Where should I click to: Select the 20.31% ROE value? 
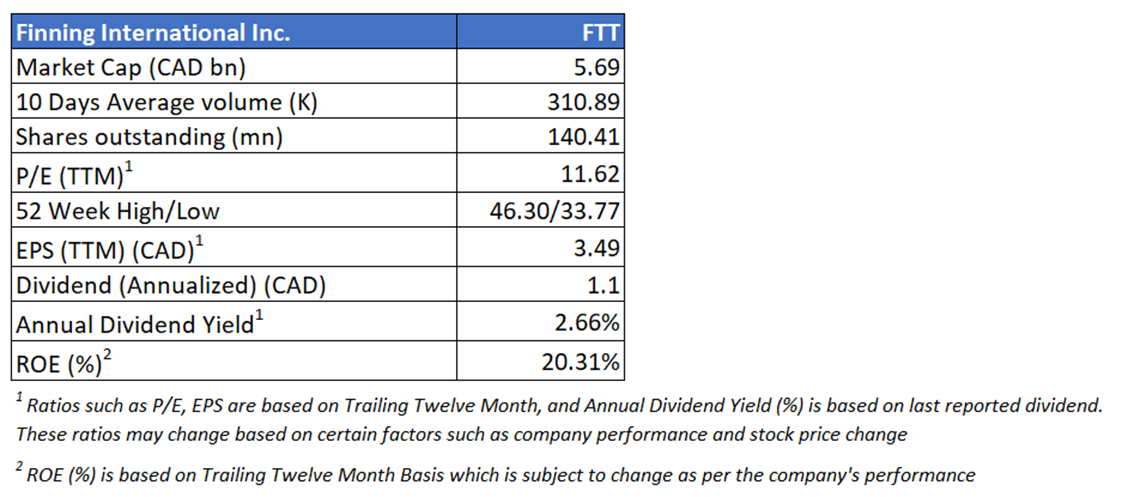[x=580, y=361]
